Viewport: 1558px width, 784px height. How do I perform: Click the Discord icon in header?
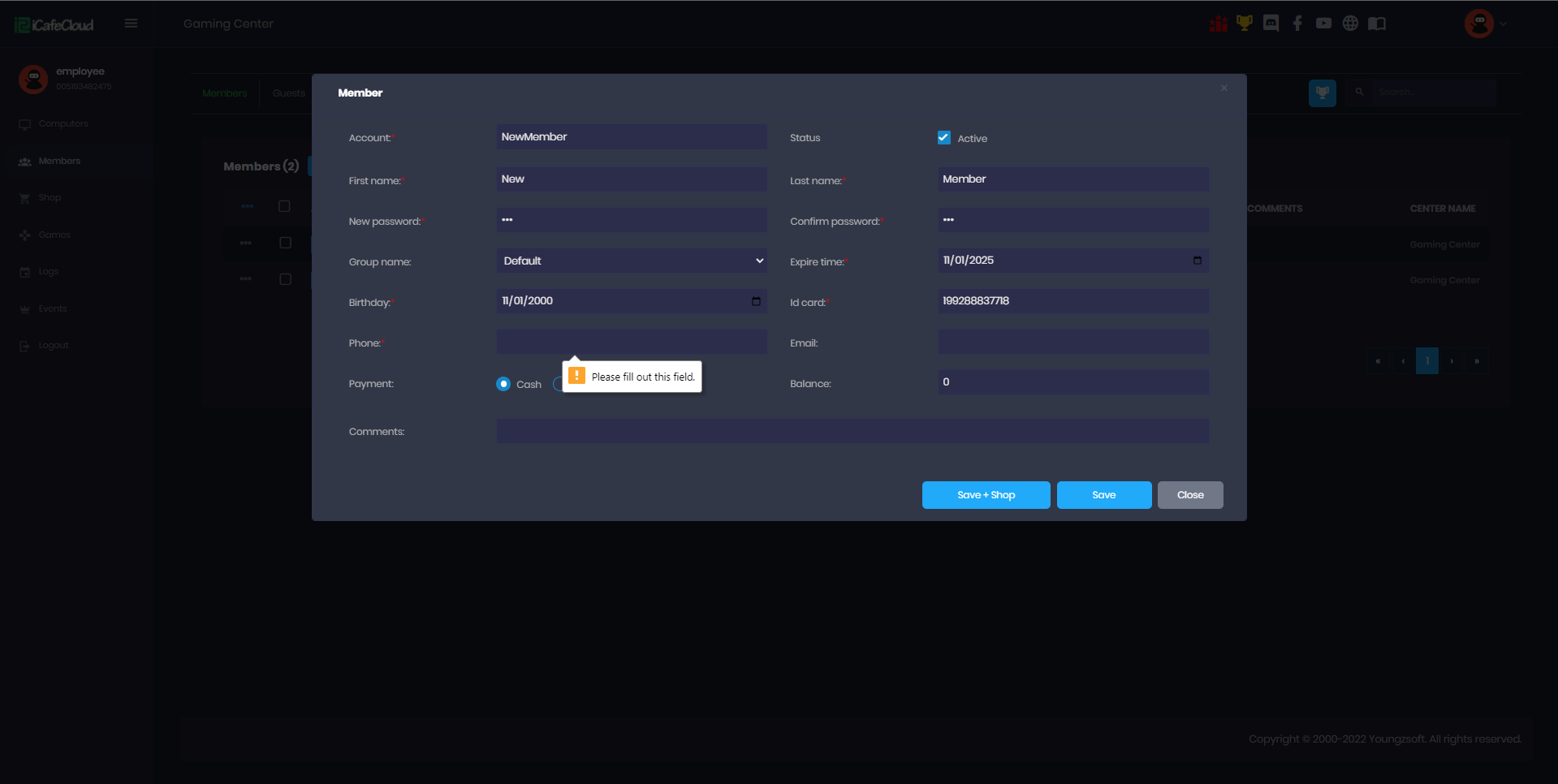coord(1271,24)
